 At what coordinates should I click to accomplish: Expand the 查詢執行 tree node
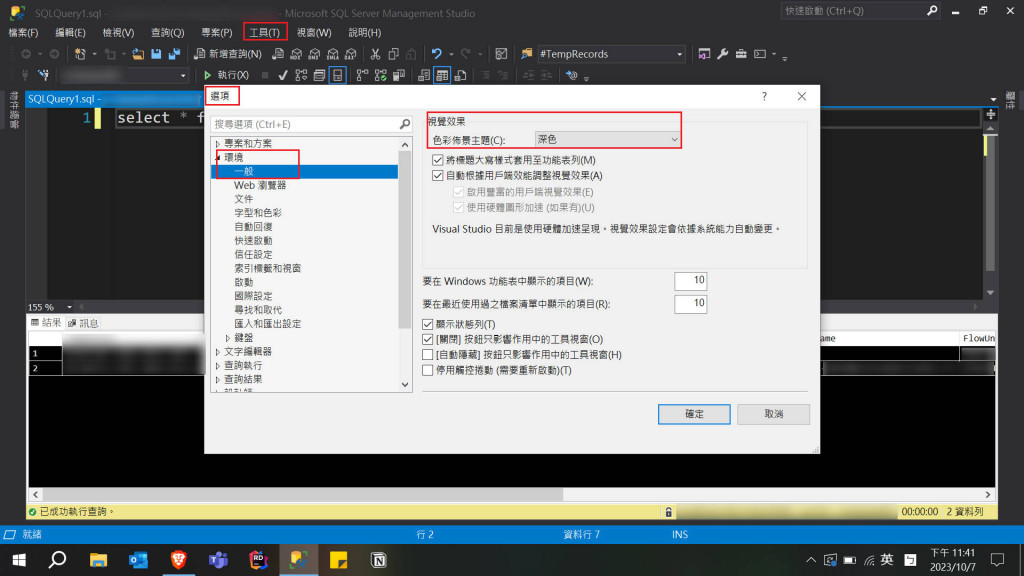pos(218,366)
